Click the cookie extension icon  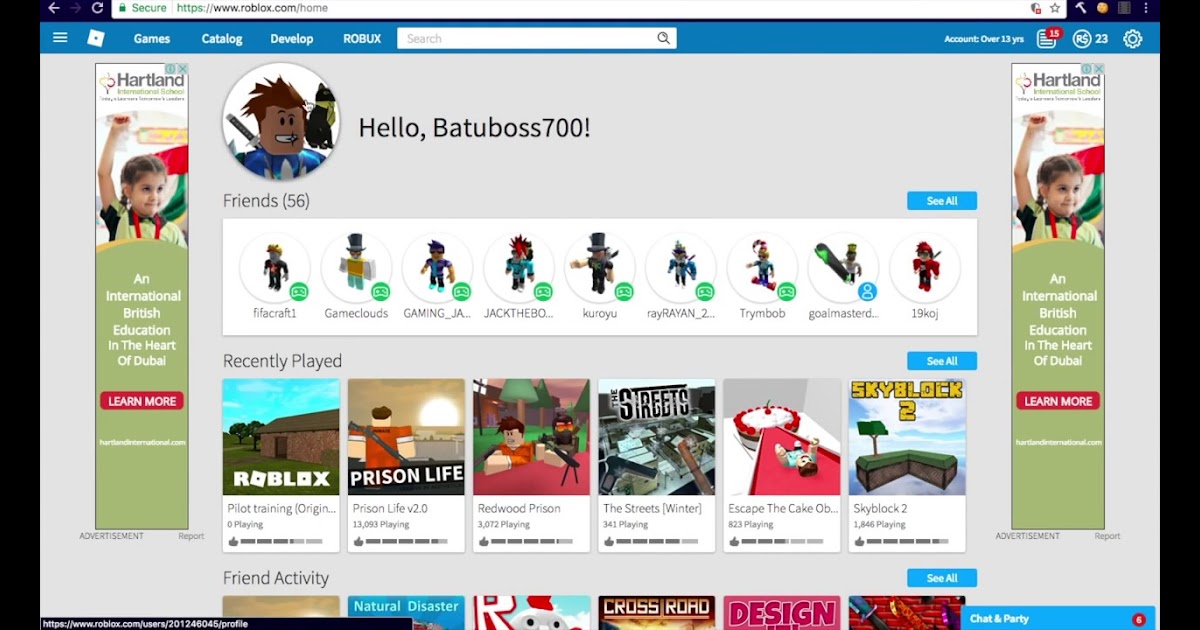click(1102, 8)
